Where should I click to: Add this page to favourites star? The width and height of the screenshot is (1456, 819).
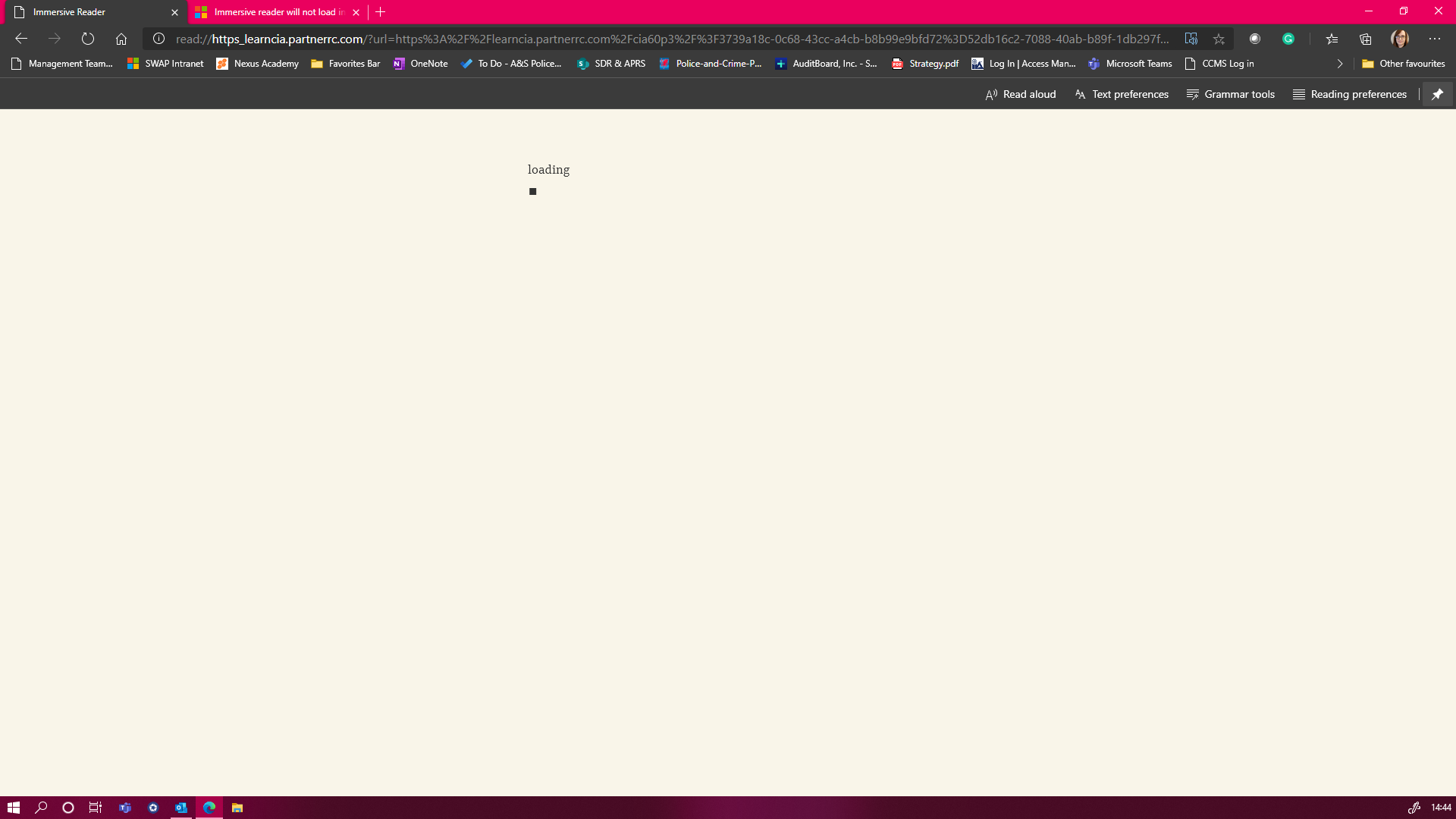pyautogui.click(x=1219, y=39)
